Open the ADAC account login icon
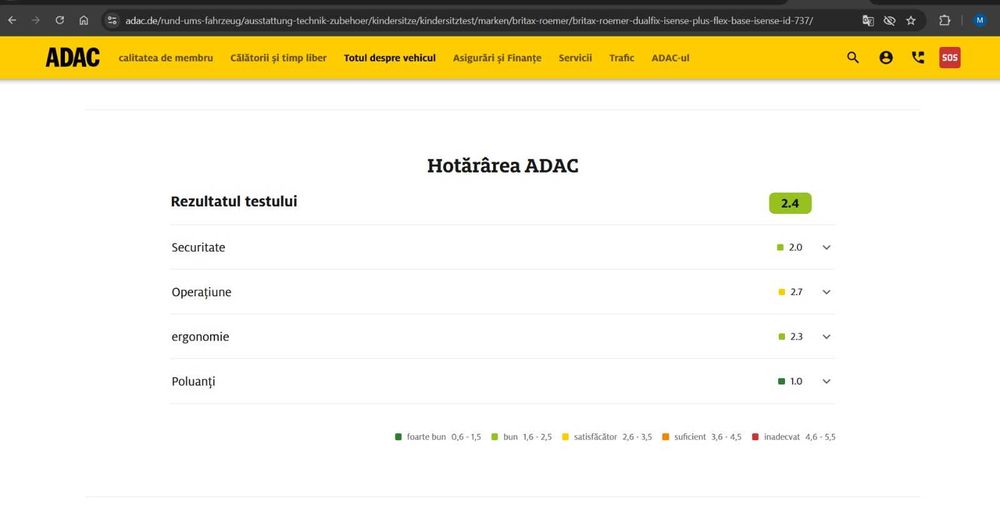This screenshot has height=509, width=1000. pyautogui.click(x=886, y=57)
